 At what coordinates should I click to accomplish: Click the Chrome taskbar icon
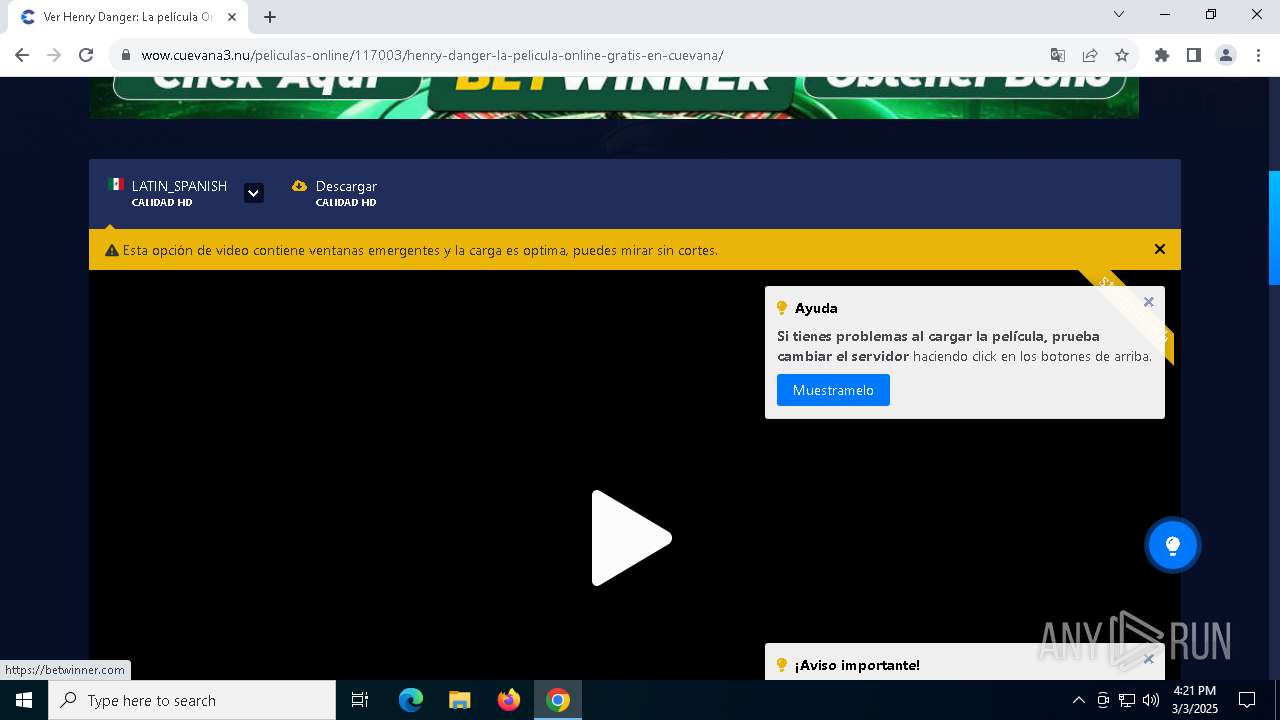click(558, 700)
